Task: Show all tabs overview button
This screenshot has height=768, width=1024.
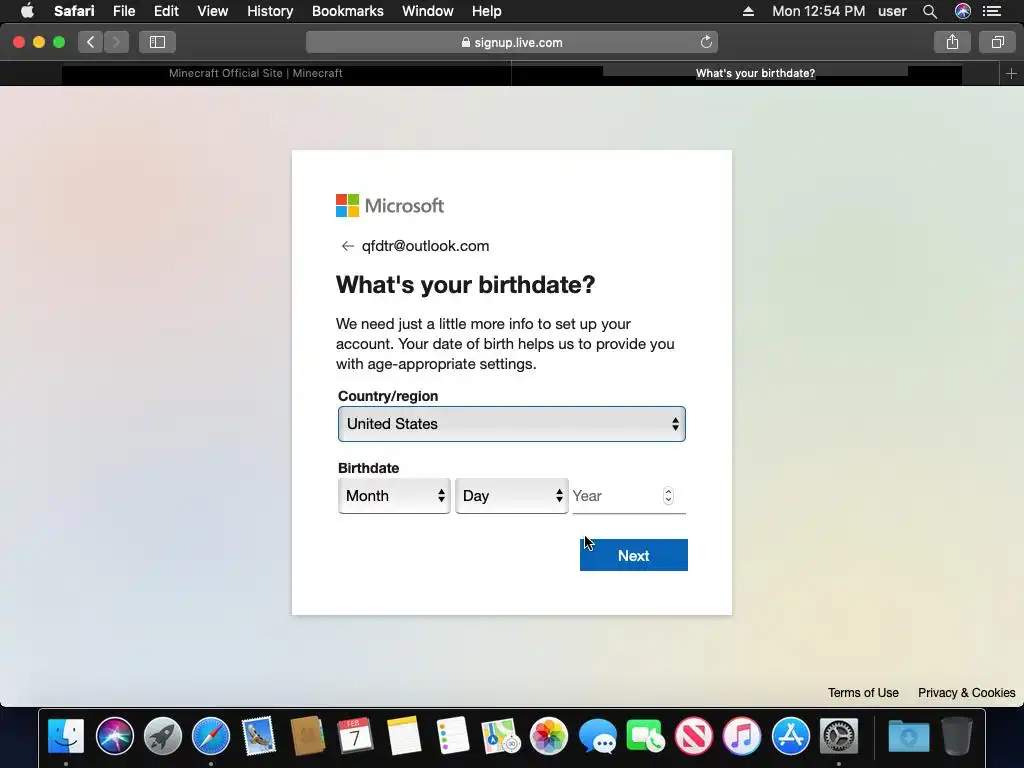Action: (997, 42)
